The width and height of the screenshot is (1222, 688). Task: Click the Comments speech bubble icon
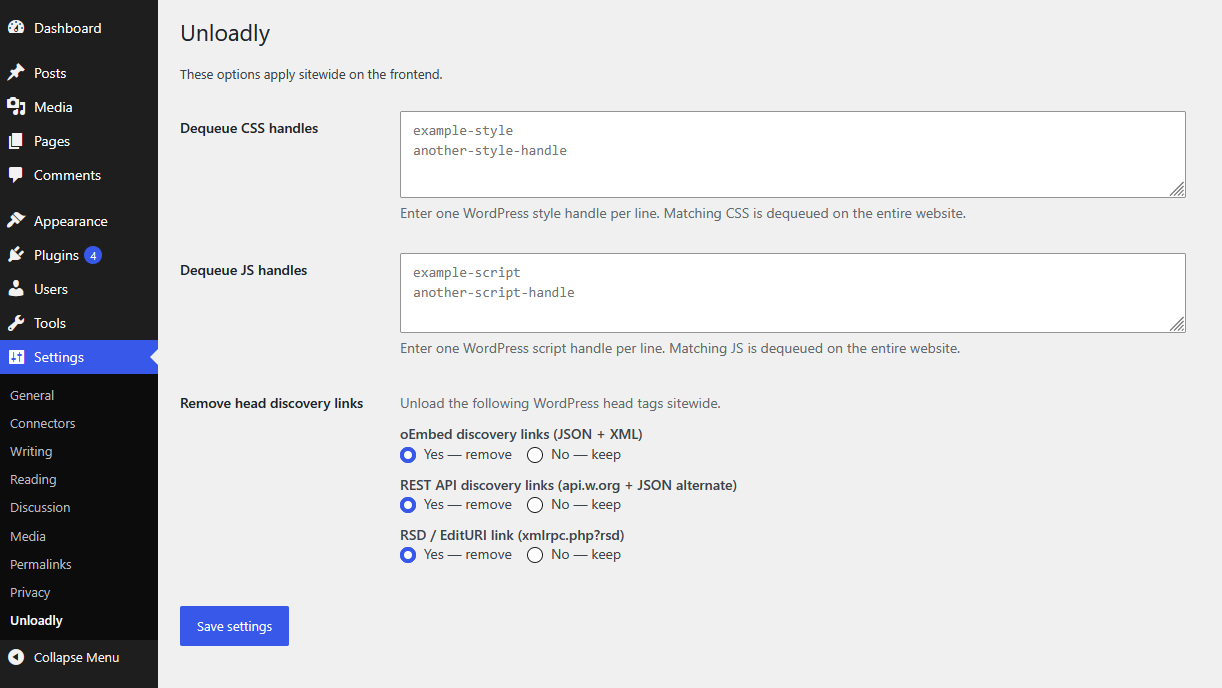point(16,175)
